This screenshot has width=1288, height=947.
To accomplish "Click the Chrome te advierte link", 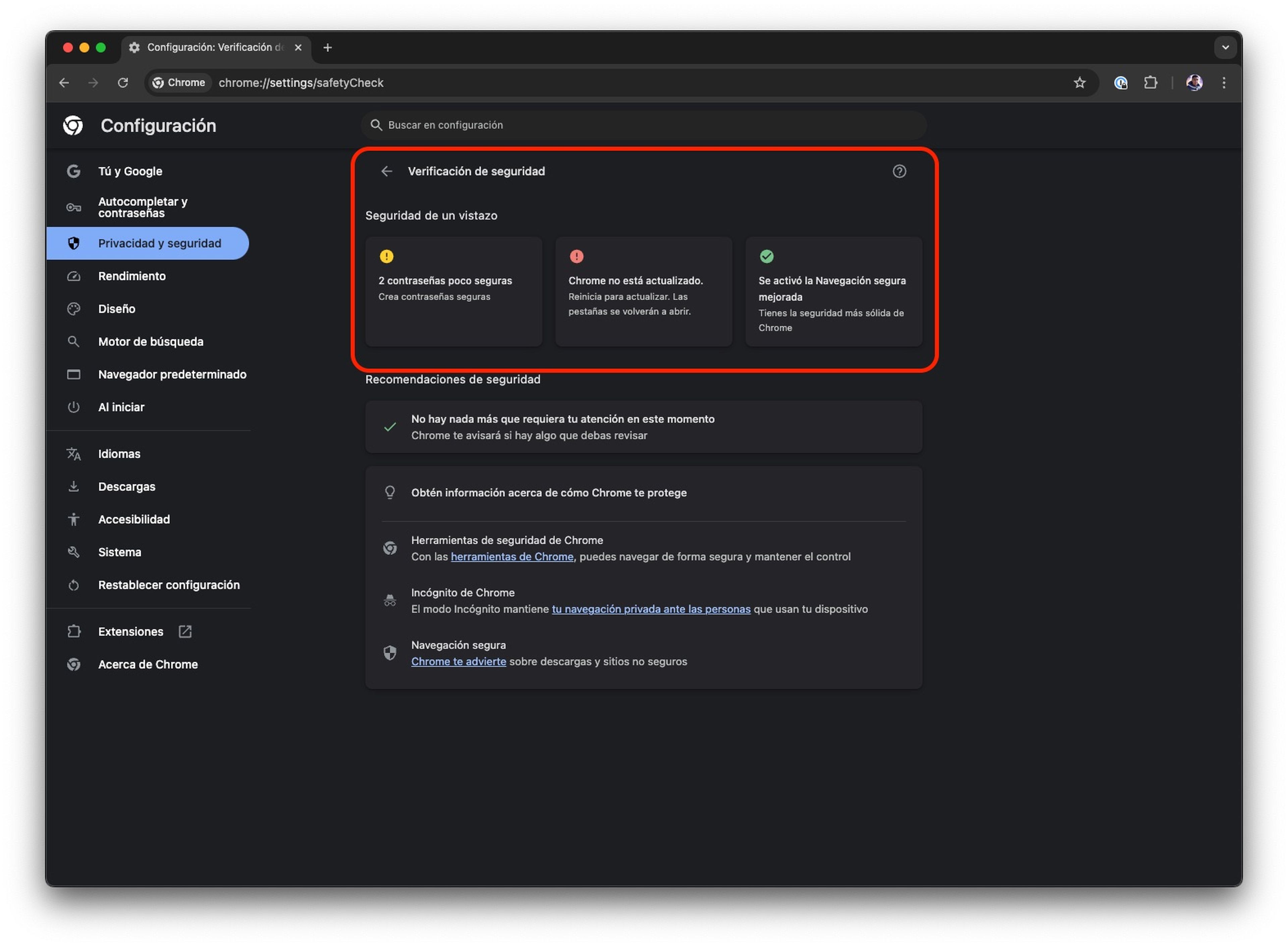I will (458, 661).
